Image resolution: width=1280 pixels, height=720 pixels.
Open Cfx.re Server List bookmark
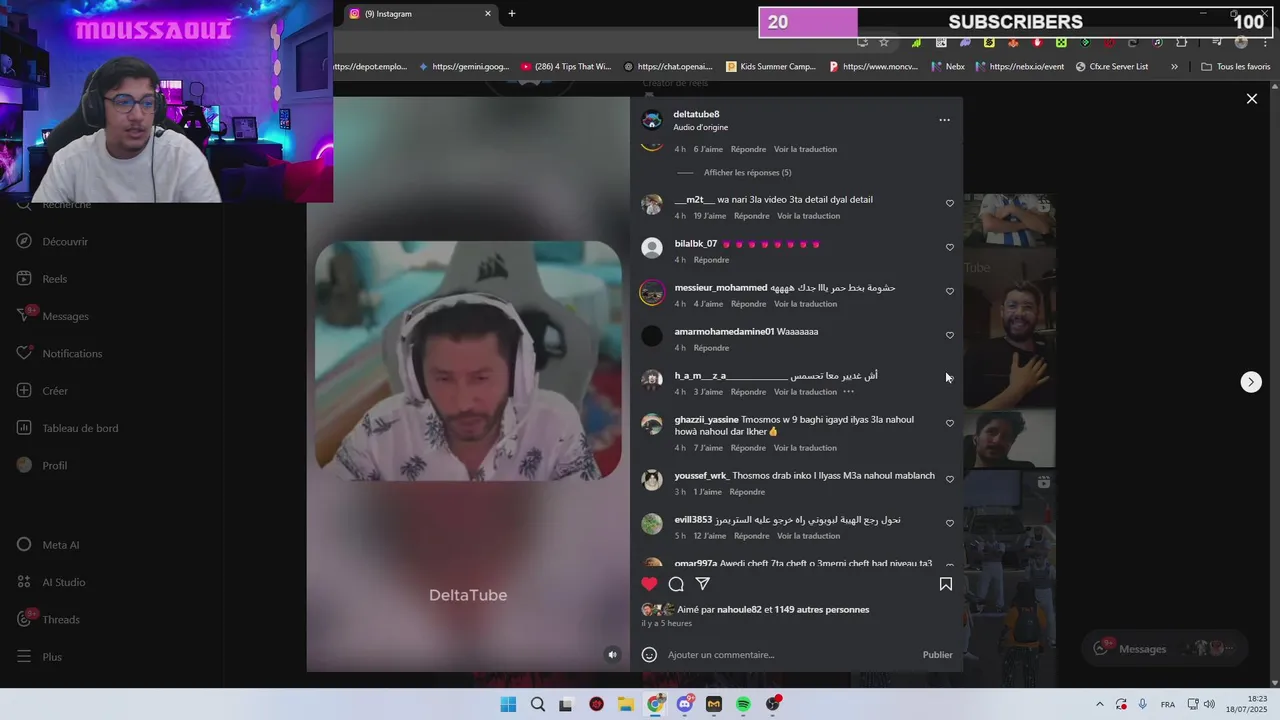tap(1112, 67)
